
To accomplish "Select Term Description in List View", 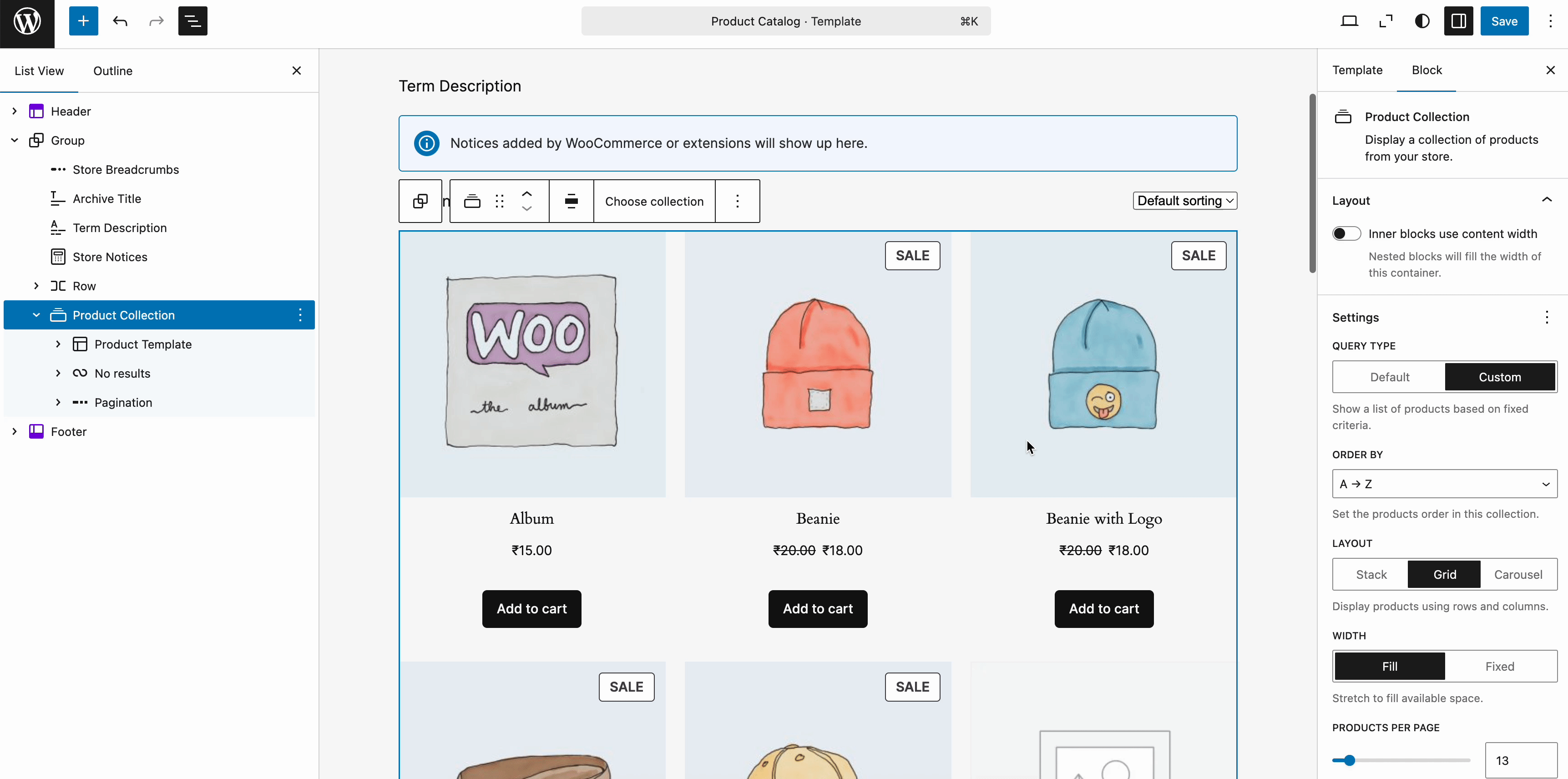I will click(x=119, y=228).
